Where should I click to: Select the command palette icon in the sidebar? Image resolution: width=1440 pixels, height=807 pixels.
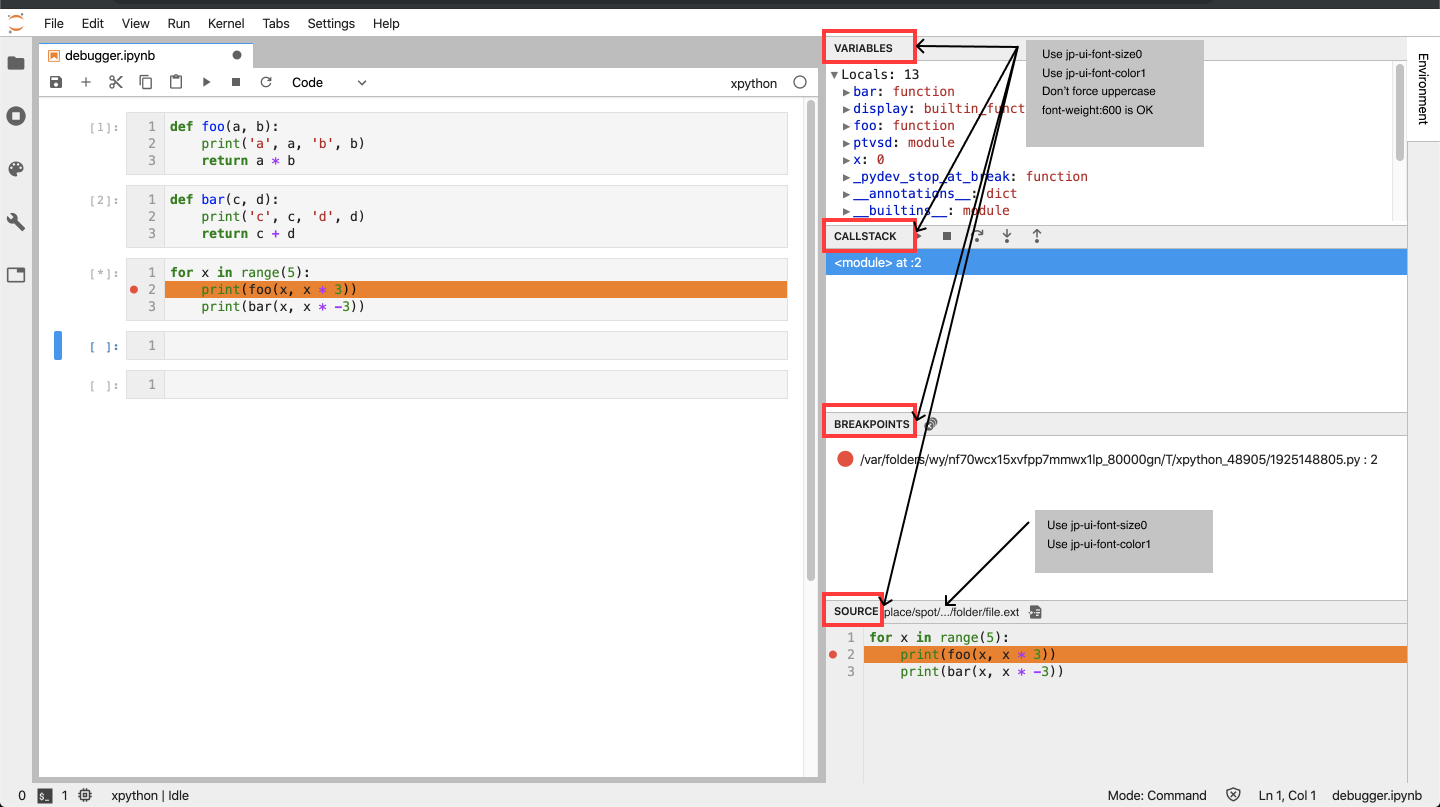click(x=16, y=168)
